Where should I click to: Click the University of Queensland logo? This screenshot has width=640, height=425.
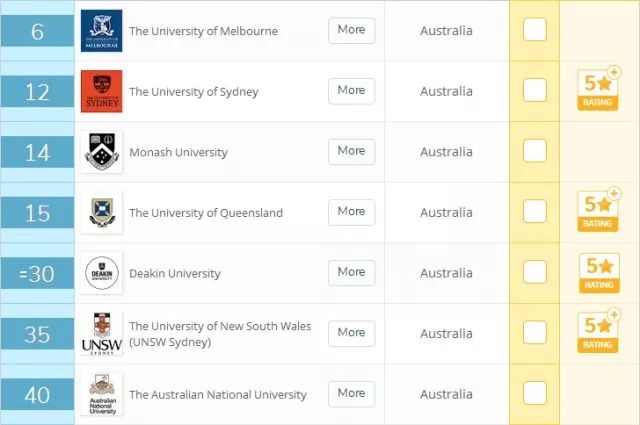tap(102, 213)
